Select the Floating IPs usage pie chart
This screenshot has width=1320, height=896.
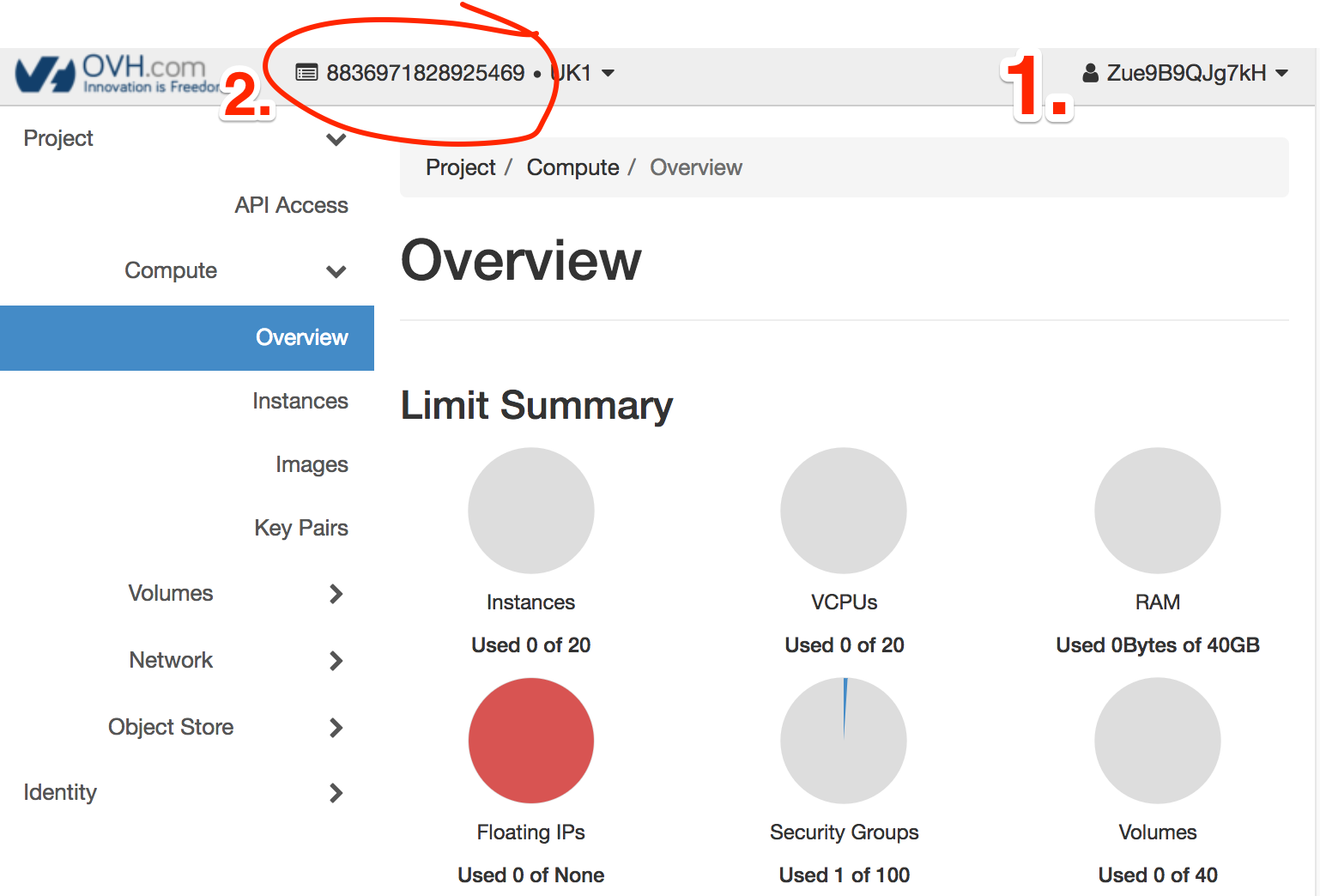(x=530, y=740)
